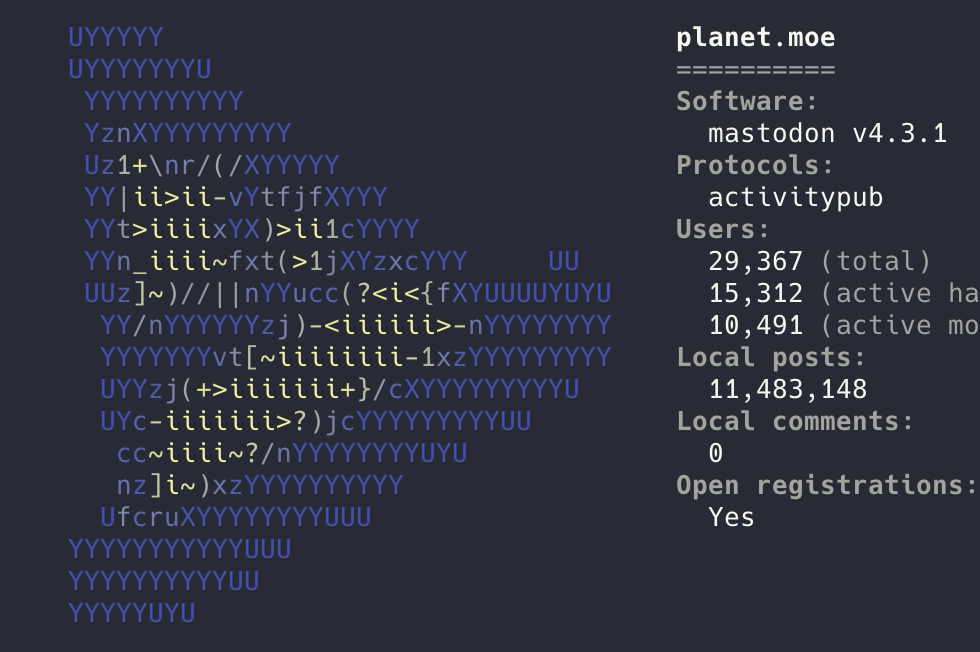Click the equals-sign underline below planet.moe
980x652 pixels.
(756, 69)
